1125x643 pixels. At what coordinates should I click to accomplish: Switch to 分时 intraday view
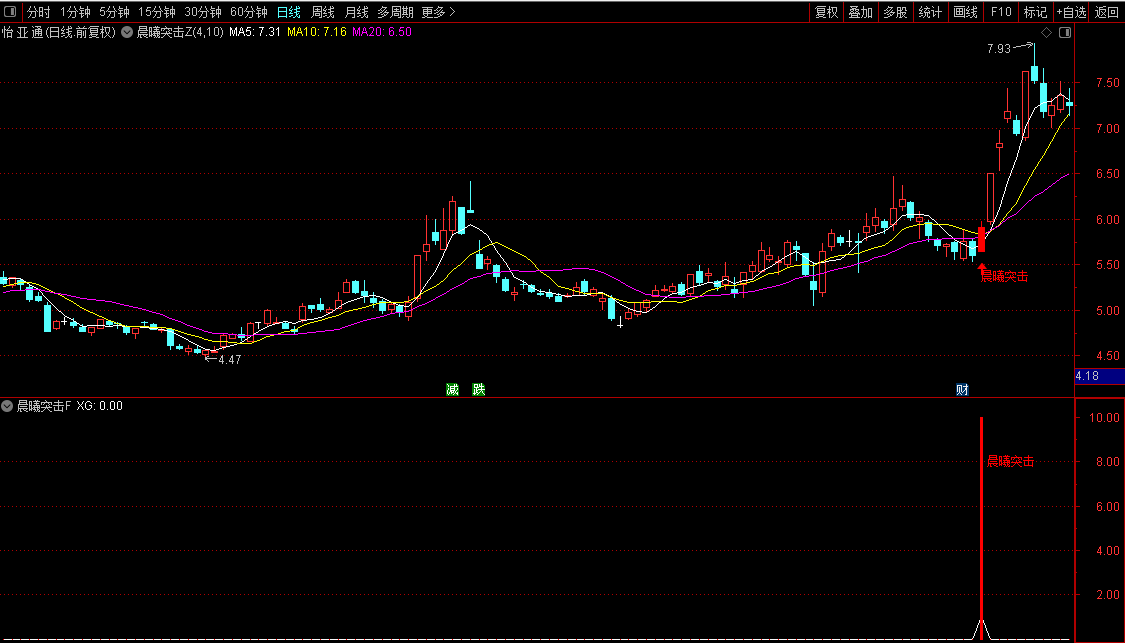click(39, 12)
